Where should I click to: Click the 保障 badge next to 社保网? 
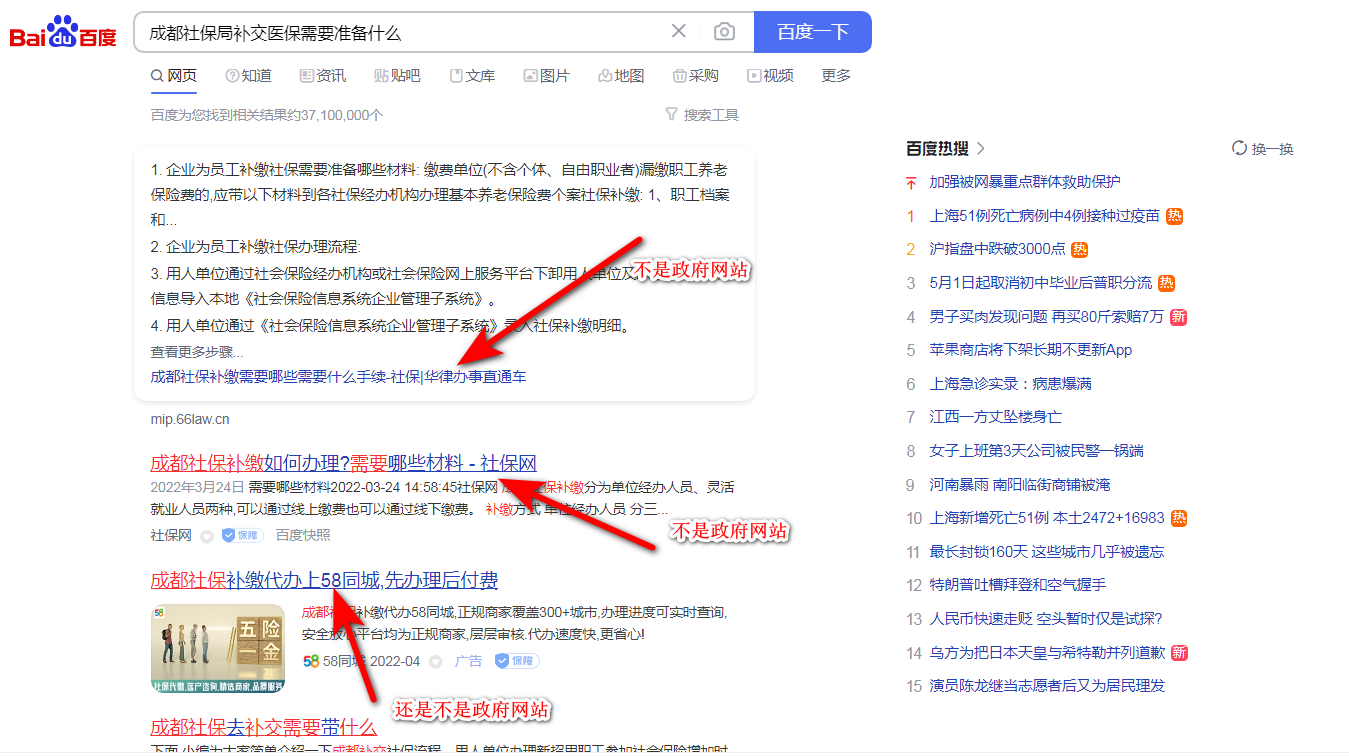(x=241, y=535)
